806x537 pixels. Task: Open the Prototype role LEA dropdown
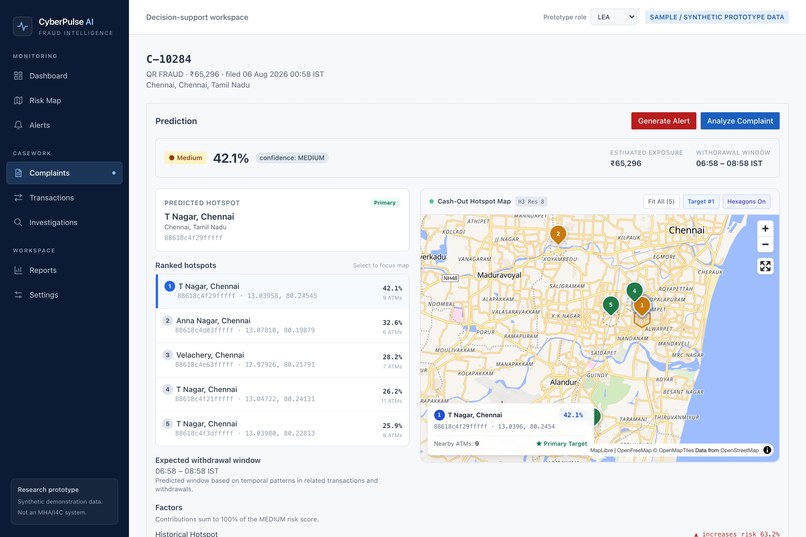pyautogui.click(x=613, y=17)
